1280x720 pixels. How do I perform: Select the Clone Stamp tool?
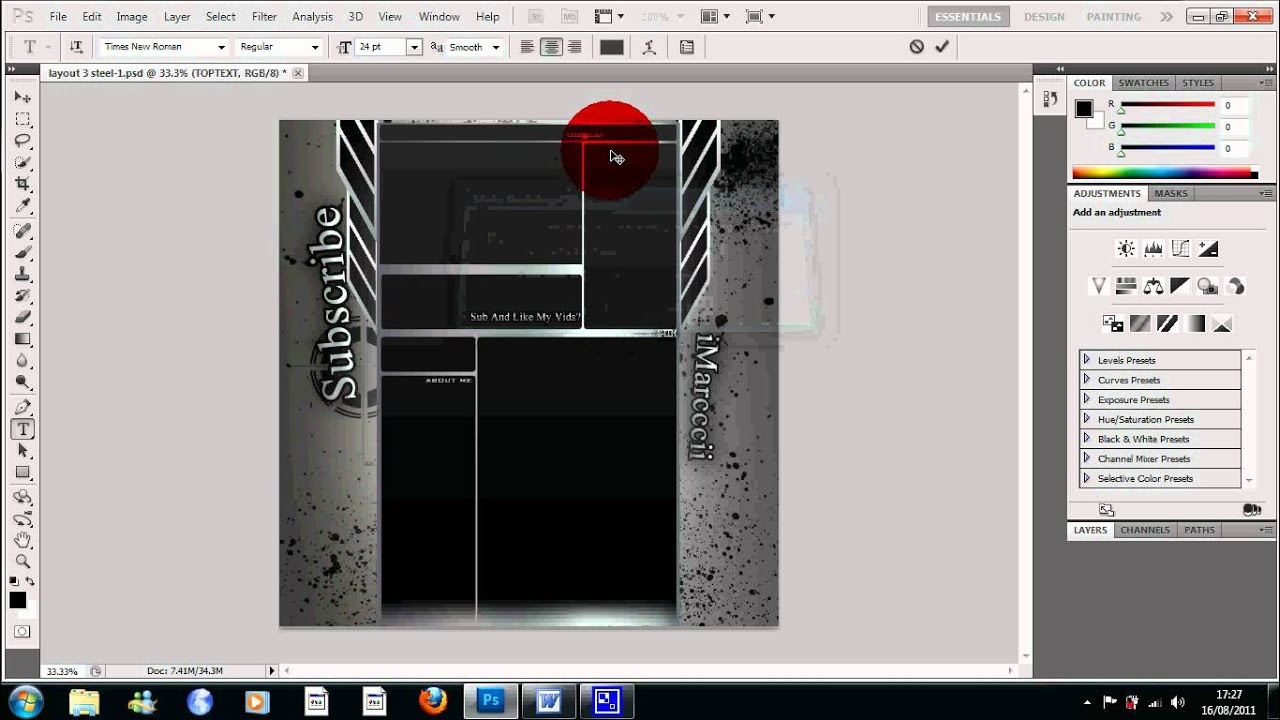22,274
